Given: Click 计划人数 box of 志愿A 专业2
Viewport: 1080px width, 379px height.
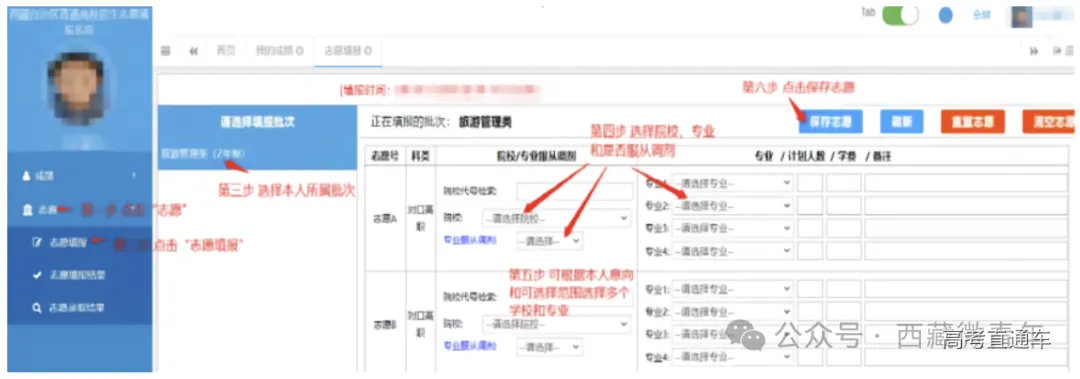Looking at the screenshot, I should click(810, 205).
